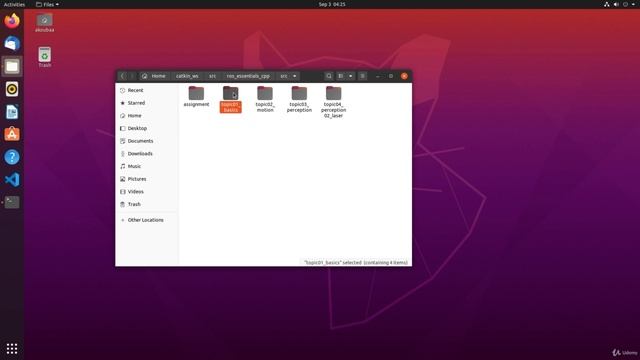
Task: Open Help from the dock
Action: [x=12, y=157]
